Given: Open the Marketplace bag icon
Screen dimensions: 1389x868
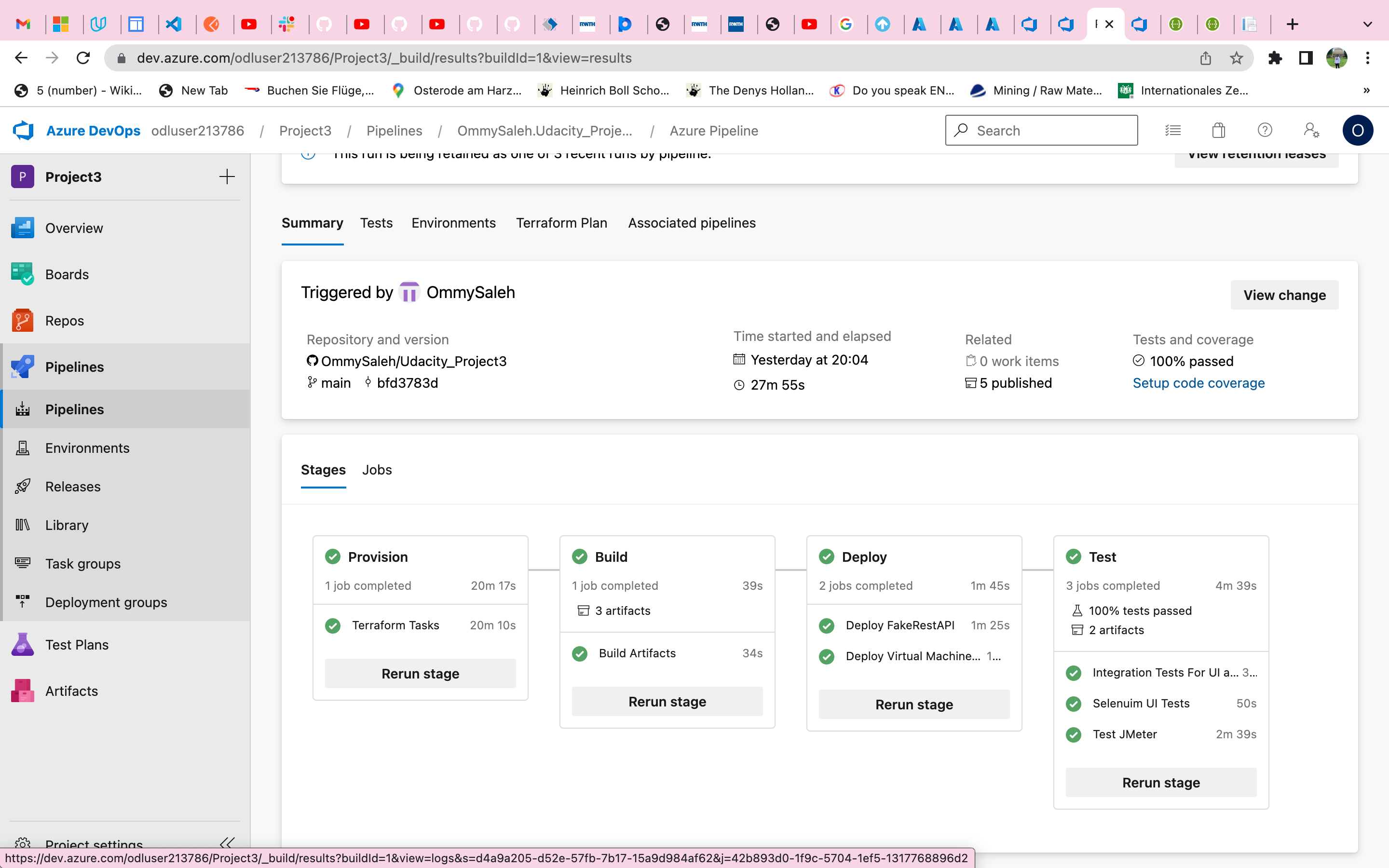Looking at the screenshot, I should 1219,130.
